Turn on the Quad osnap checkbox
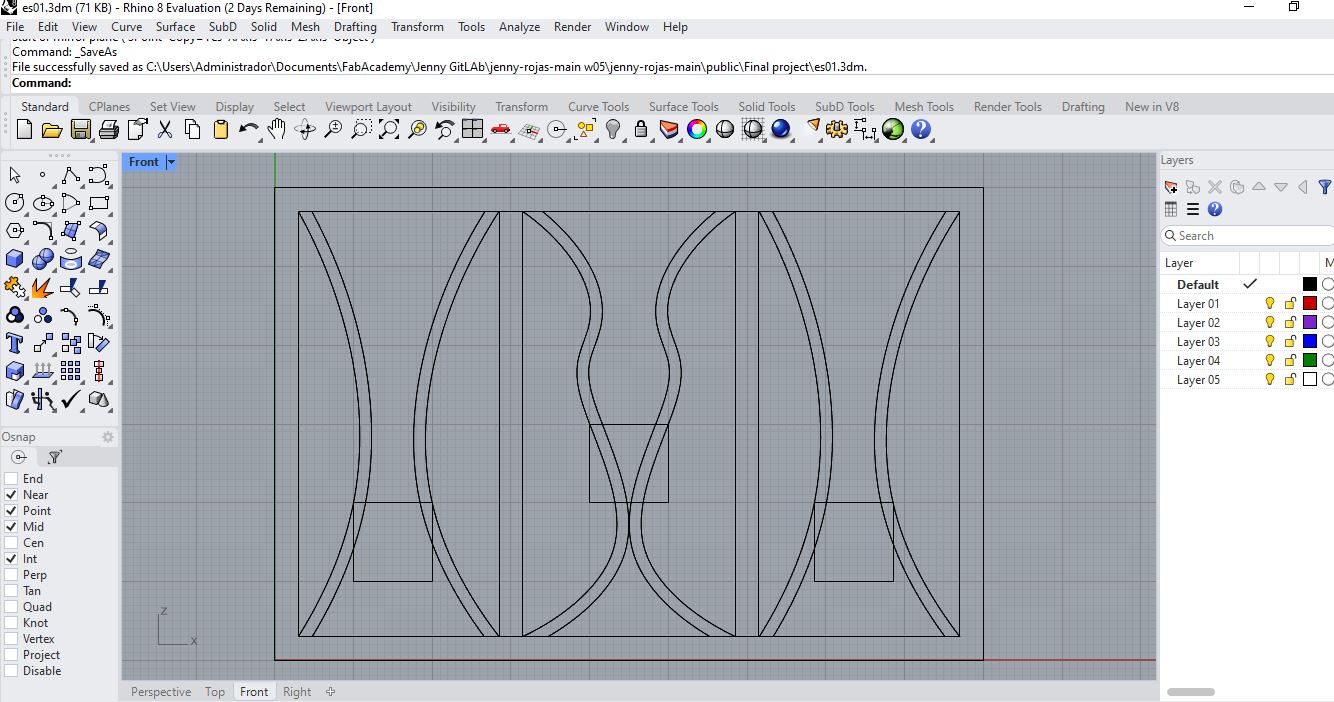 point(12,607)
